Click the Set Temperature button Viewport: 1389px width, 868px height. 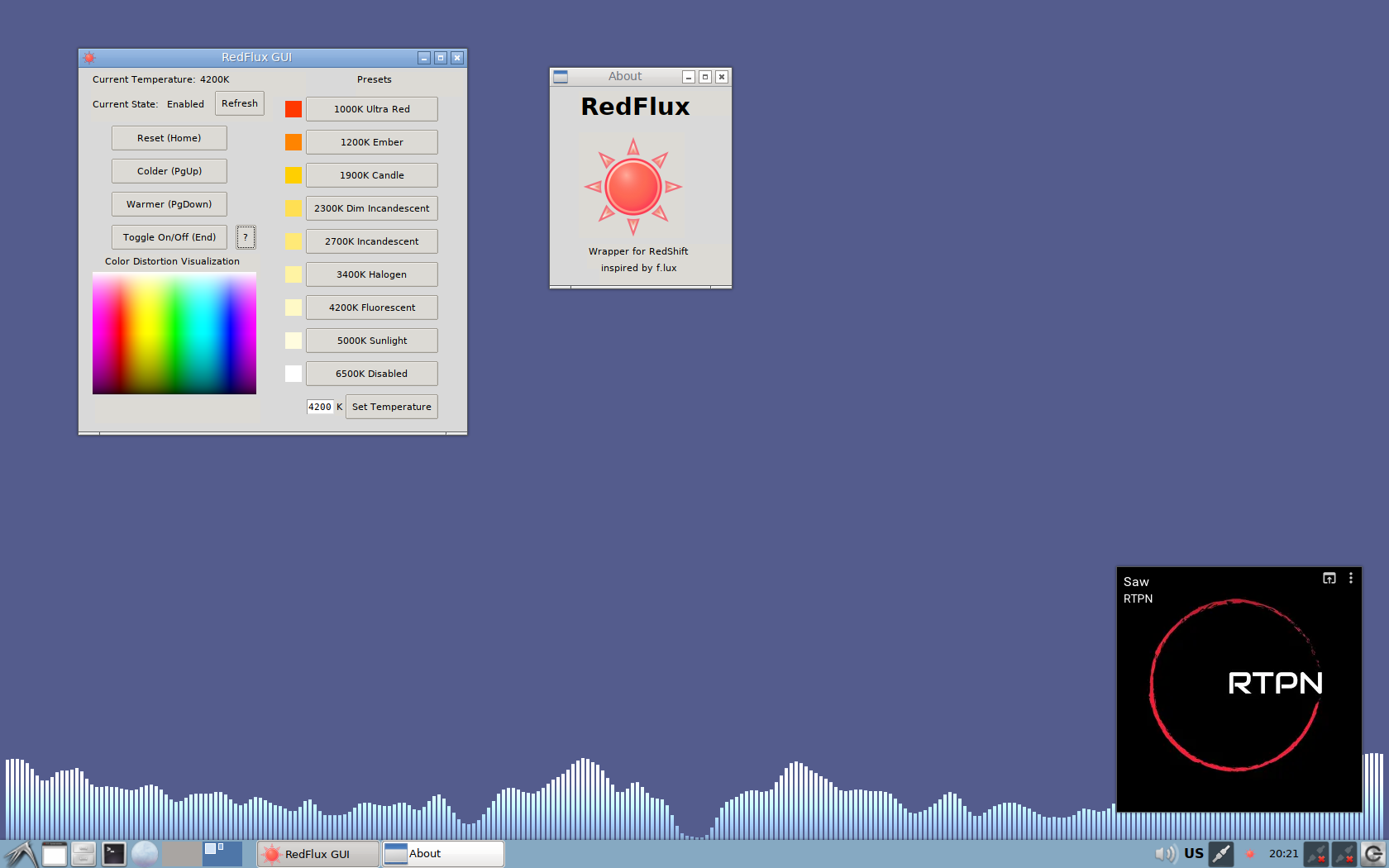[391, 407]
